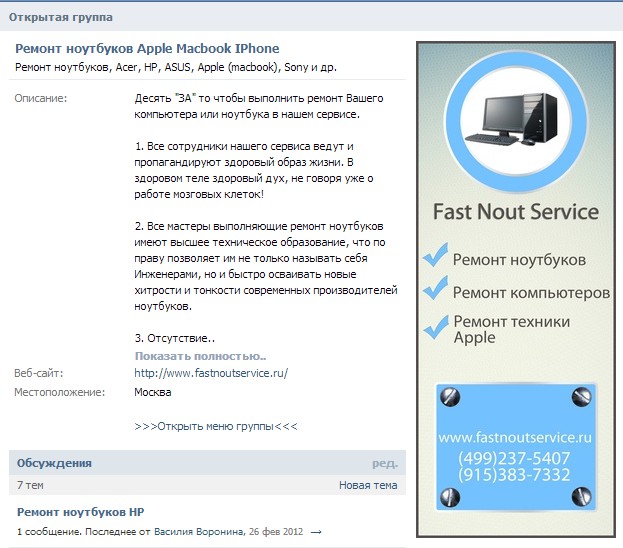Click phone number (499)237-5407 on banner
The width and height of the screenshot is (623, 548).
tap(514, 459)
